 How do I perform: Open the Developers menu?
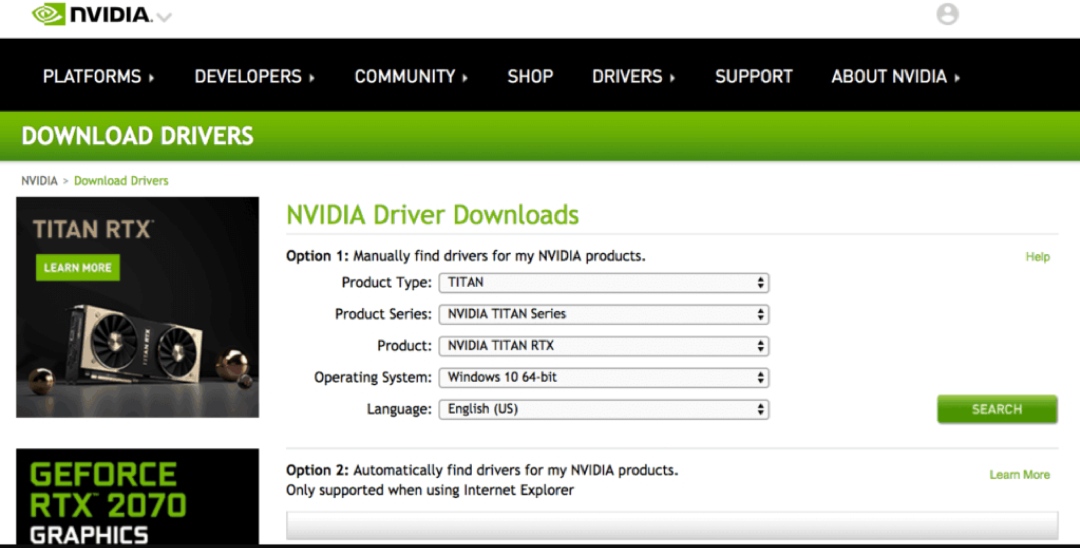point(254,76)
